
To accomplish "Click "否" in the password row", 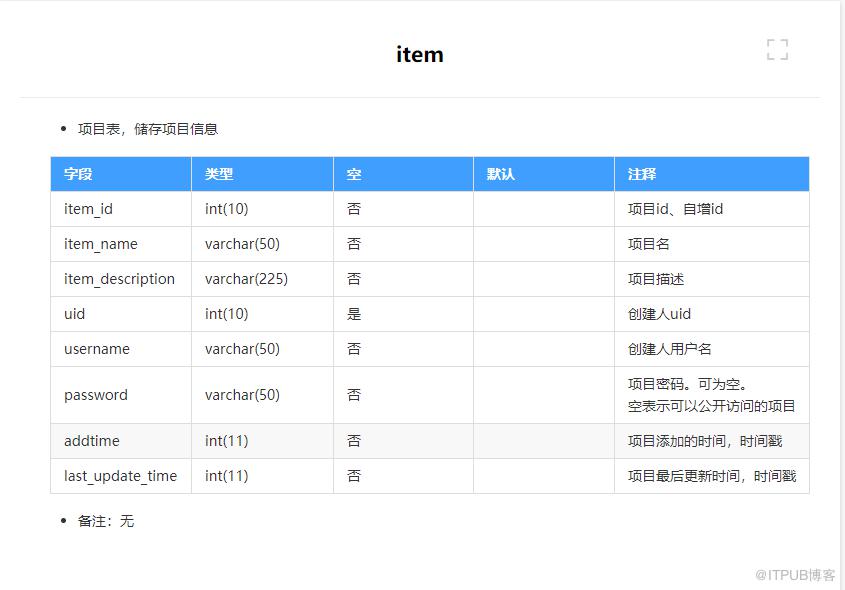I will (x=354, y=395).
